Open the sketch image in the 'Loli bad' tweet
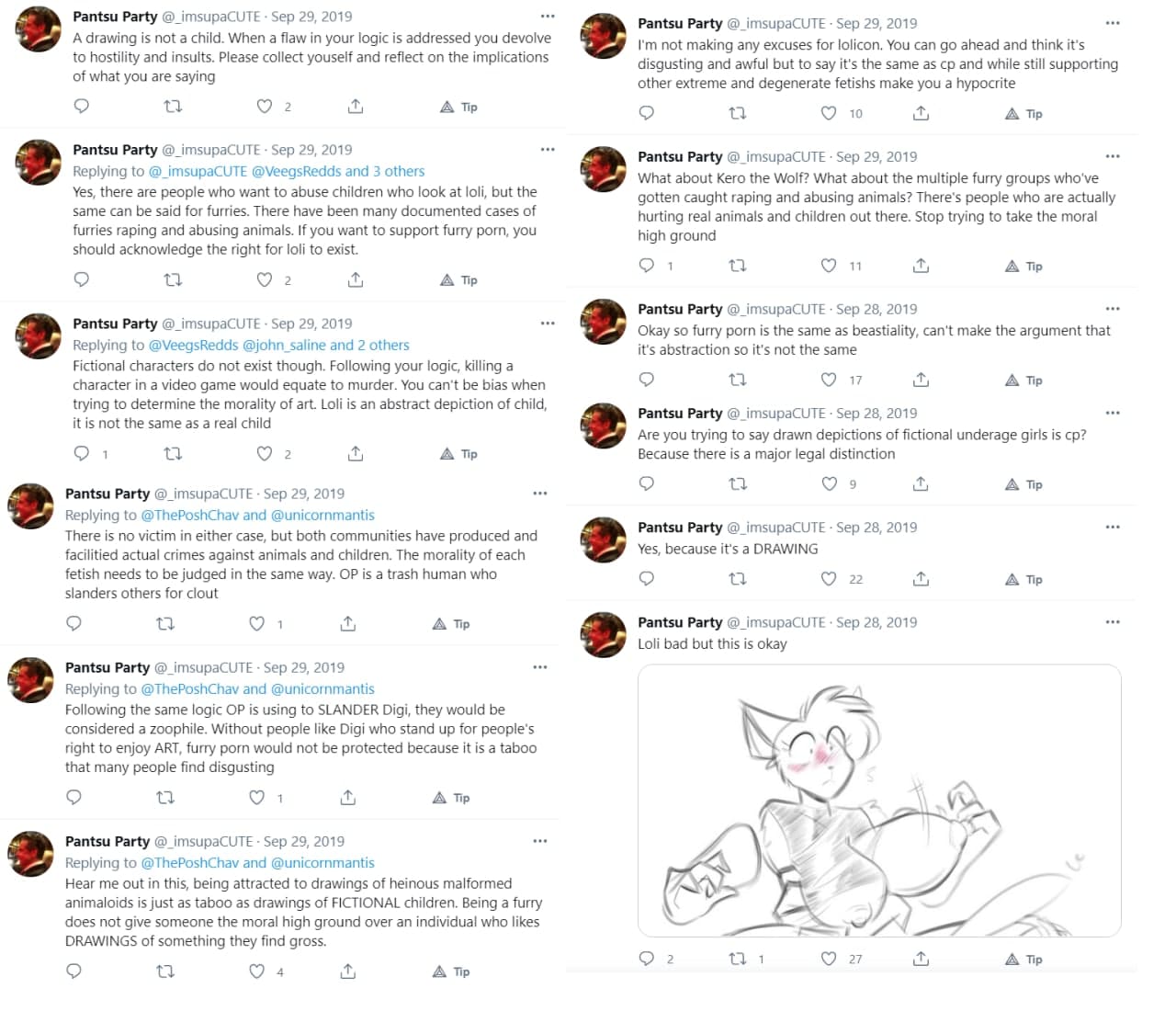Viewport: 1176px width, 1011px height. pyautogui.click(x=879, y=801)
